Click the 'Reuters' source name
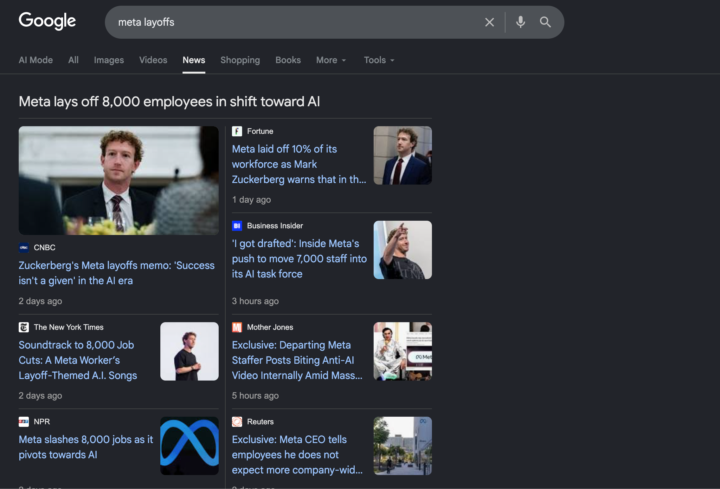The height and width of the screenshot is (489, 720). pyautogui.click(x=260, y=422)
